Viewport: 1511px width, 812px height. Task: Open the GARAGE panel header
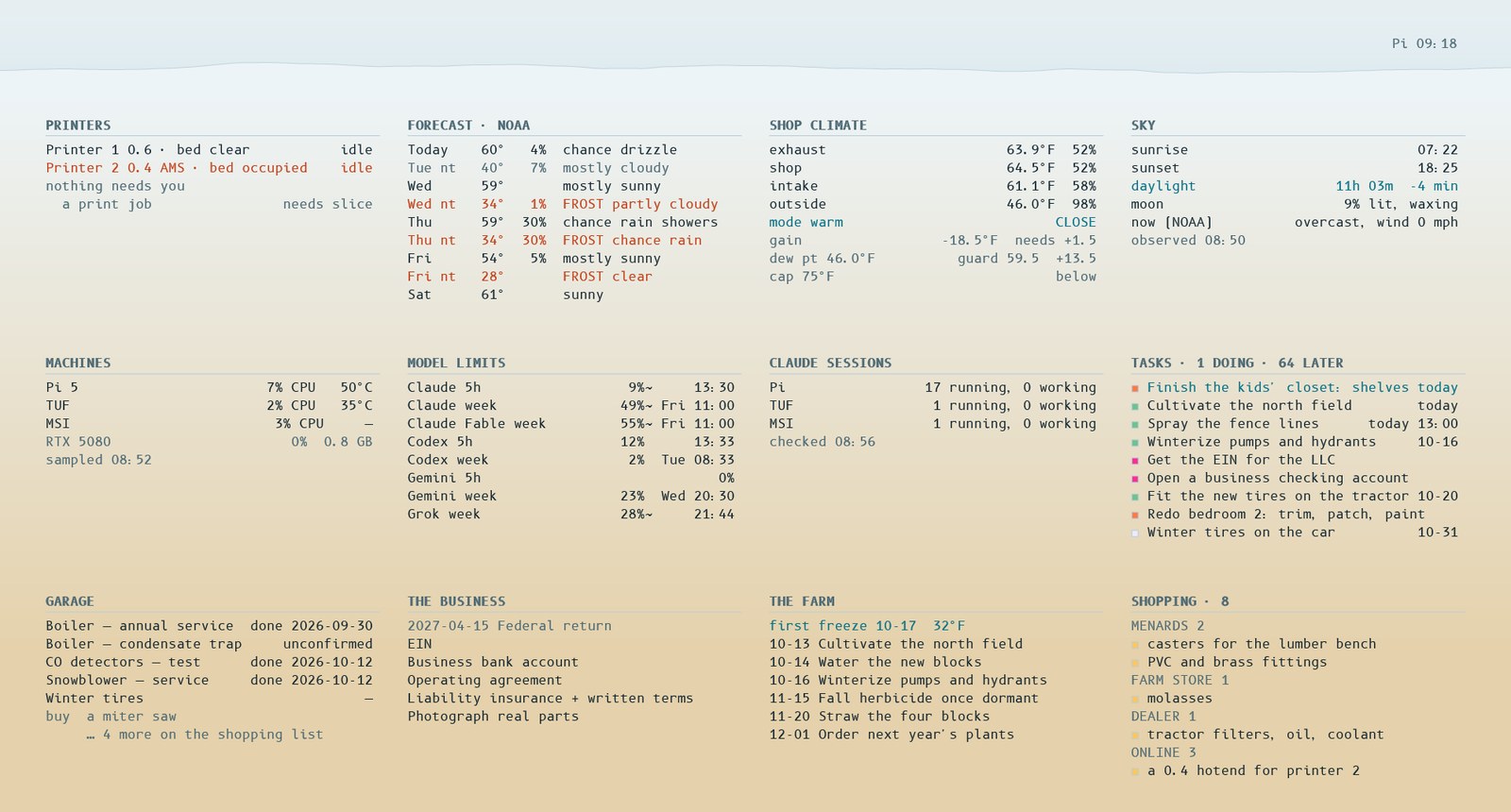[70, 601]
